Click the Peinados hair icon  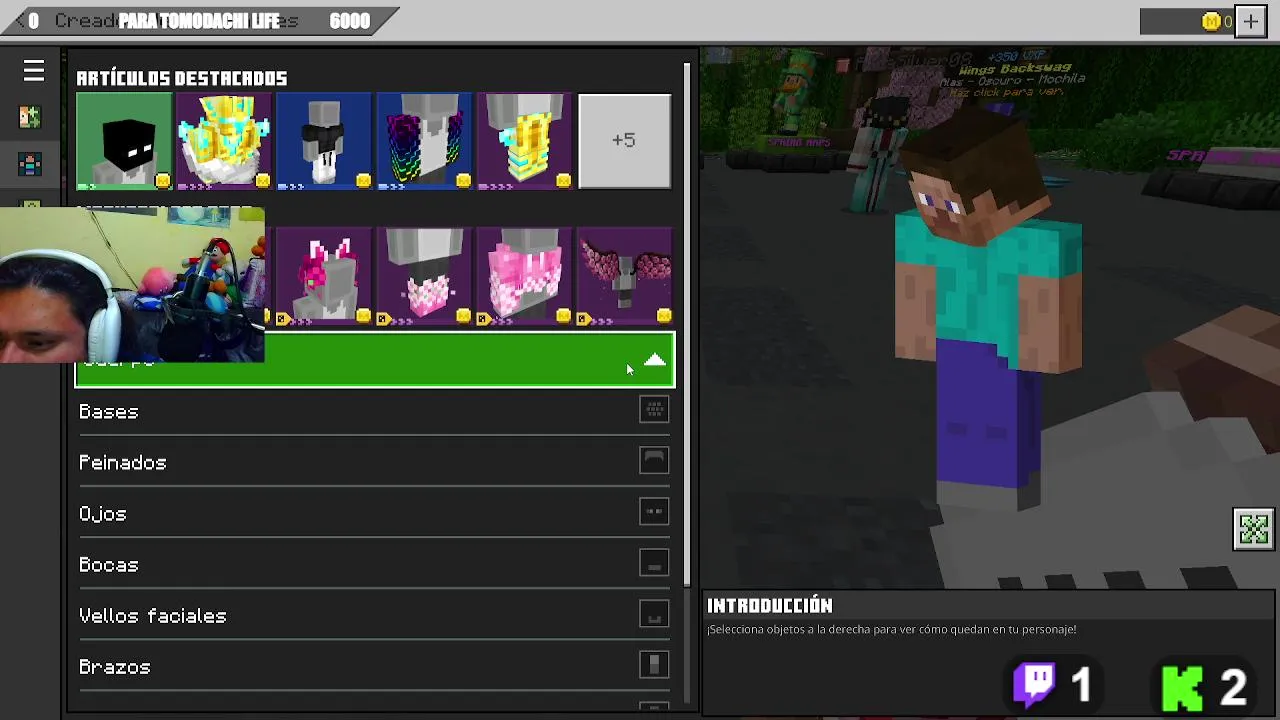tap(654, 460)
